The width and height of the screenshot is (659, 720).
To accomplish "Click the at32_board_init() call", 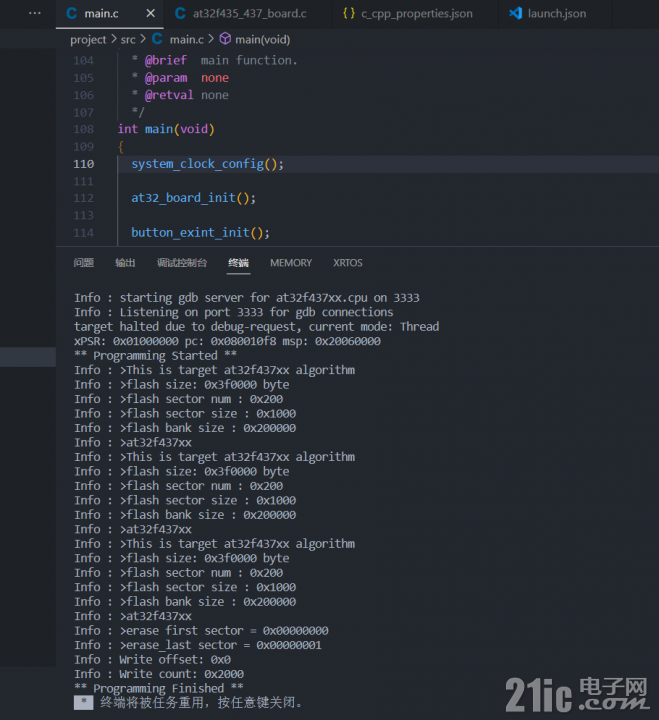I will click(193, 198).
